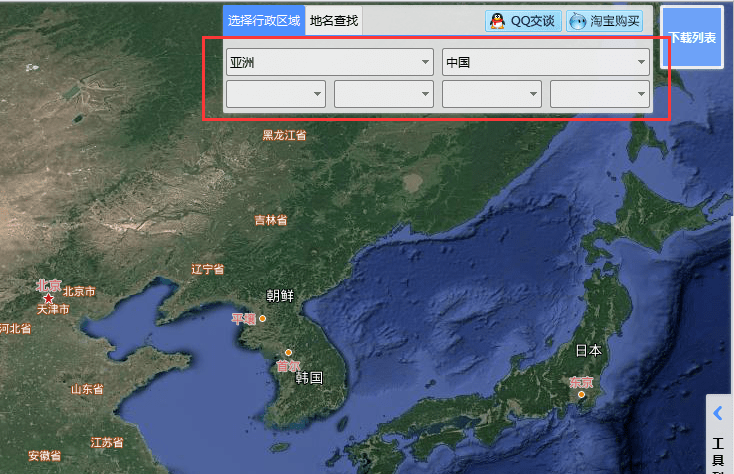Expand the first empty province dropdown
The image size is (734, 474).
pyautogui.click(x=276, y=94)
